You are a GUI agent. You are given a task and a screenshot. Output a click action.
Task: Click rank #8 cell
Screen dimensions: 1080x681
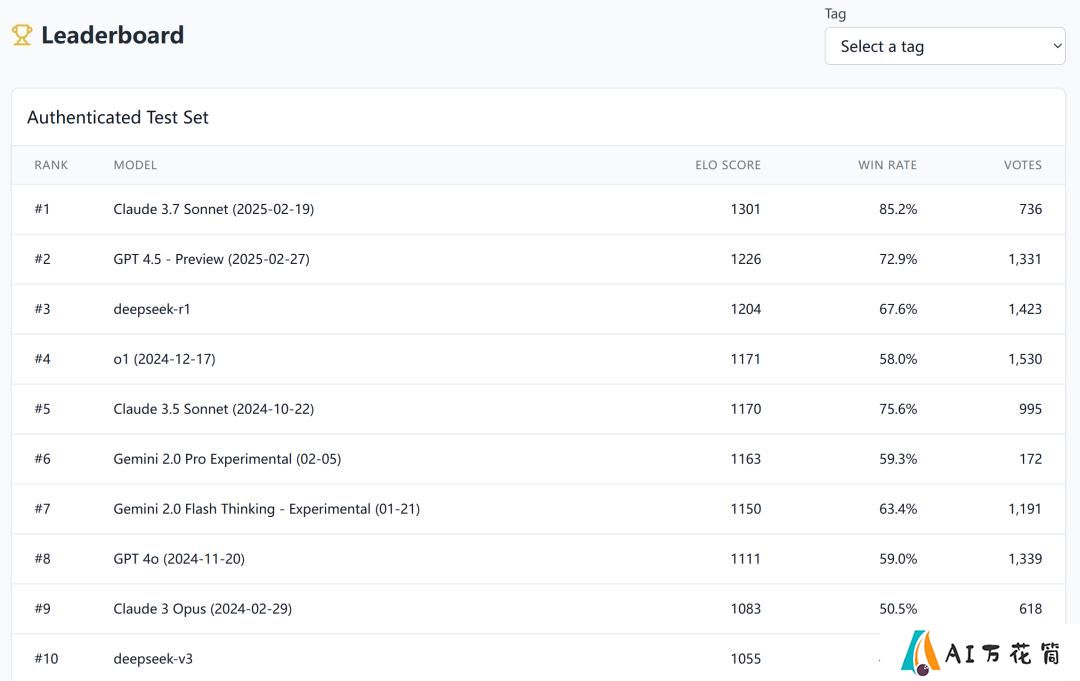click(42, 558)
